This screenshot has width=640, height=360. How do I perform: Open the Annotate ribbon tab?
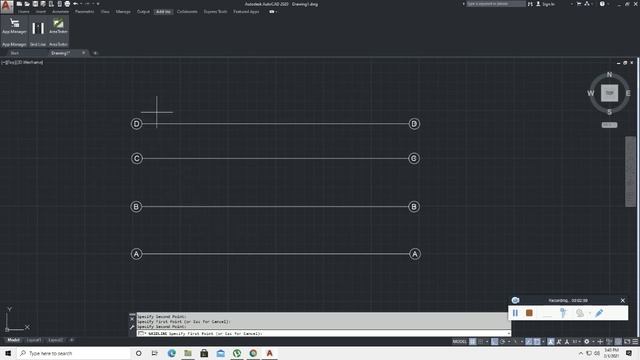tap(60, 12)
